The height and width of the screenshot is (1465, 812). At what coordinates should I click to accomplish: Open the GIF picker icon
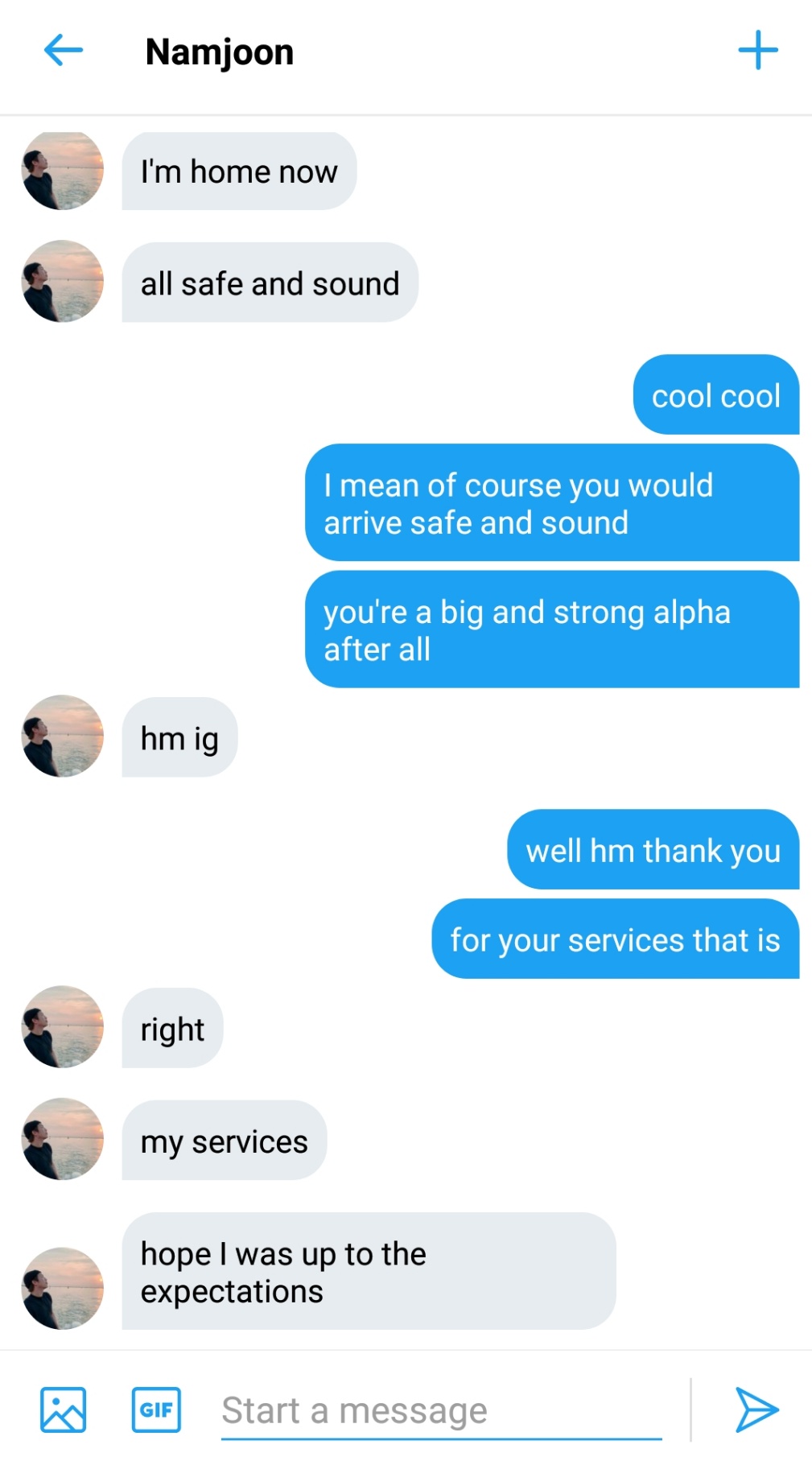[x=156, y=1409]
